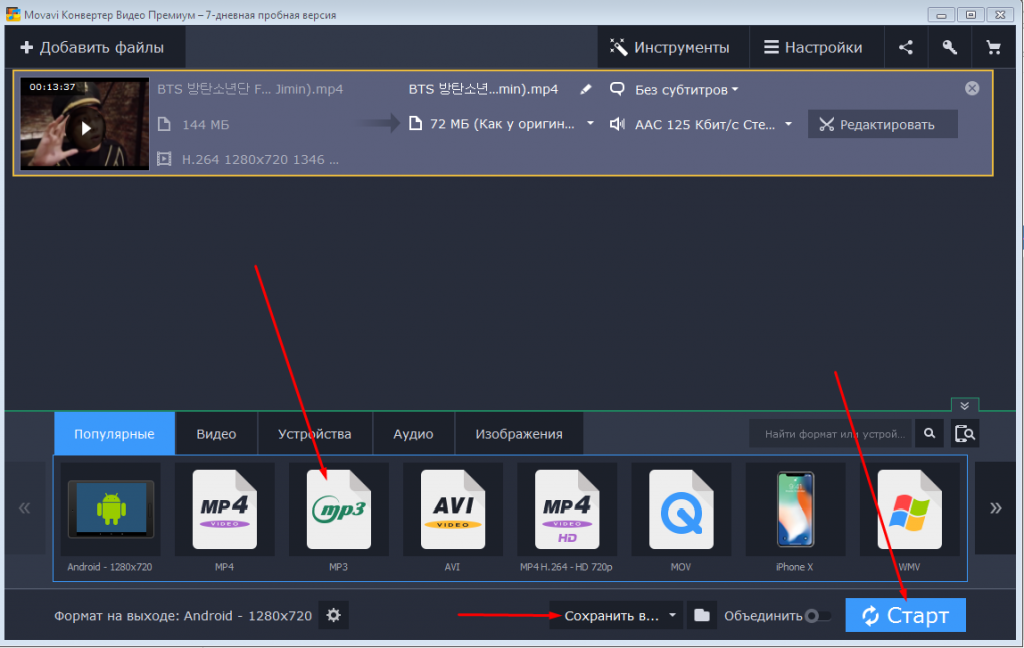The image size is (1024, 648).
Task: Click the share icon in top toolbar
Action: (x=906, y=48)
